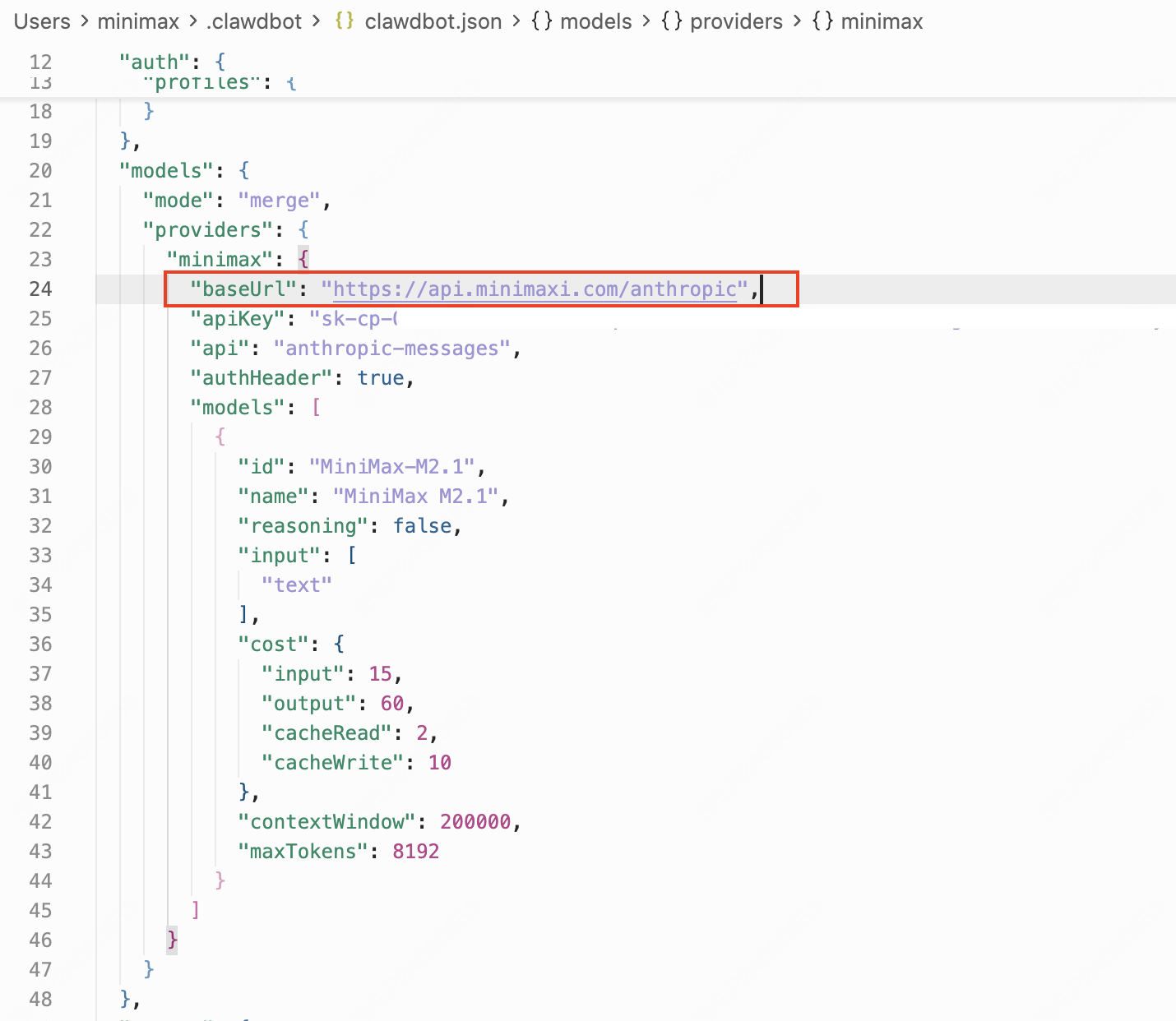Click the {} symbol icon before providers breadcrumb

(x=670, y=21)
